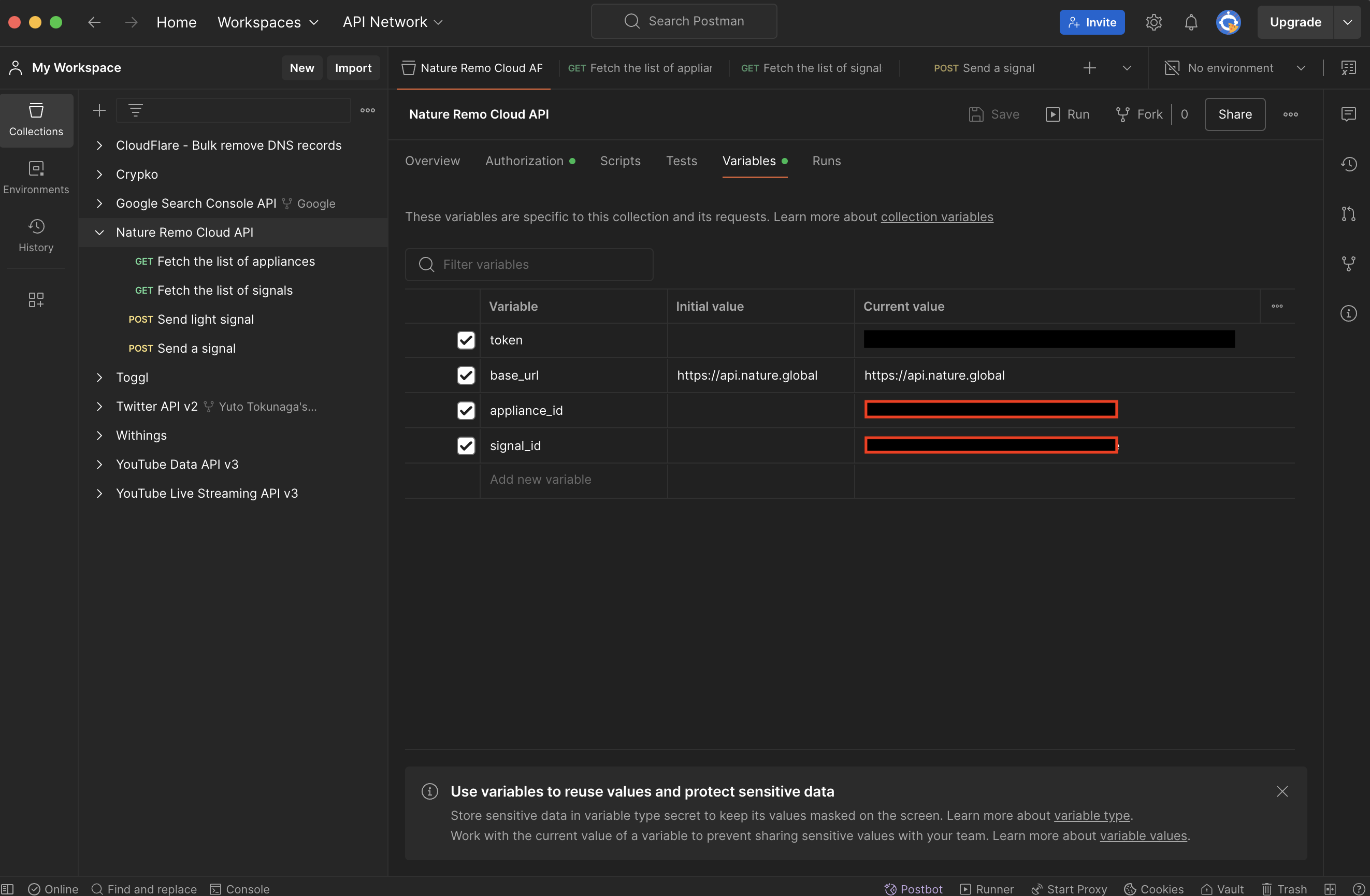Screen dimensions: 1370x896
Task: Open the Environments sidebar panel
Action: [x=36, y=177]
